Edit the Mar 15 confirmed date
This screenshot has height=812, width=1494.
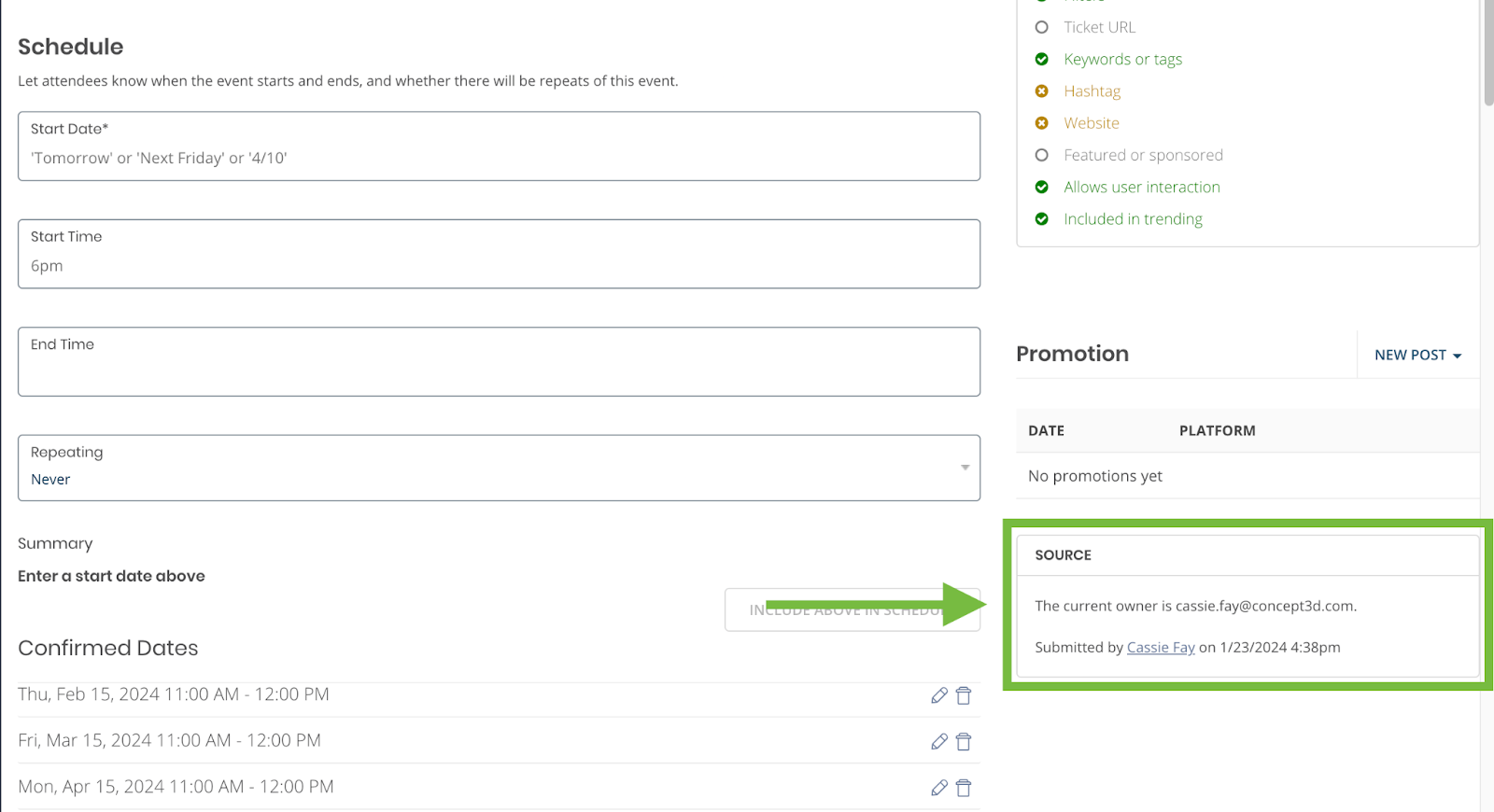938,741
